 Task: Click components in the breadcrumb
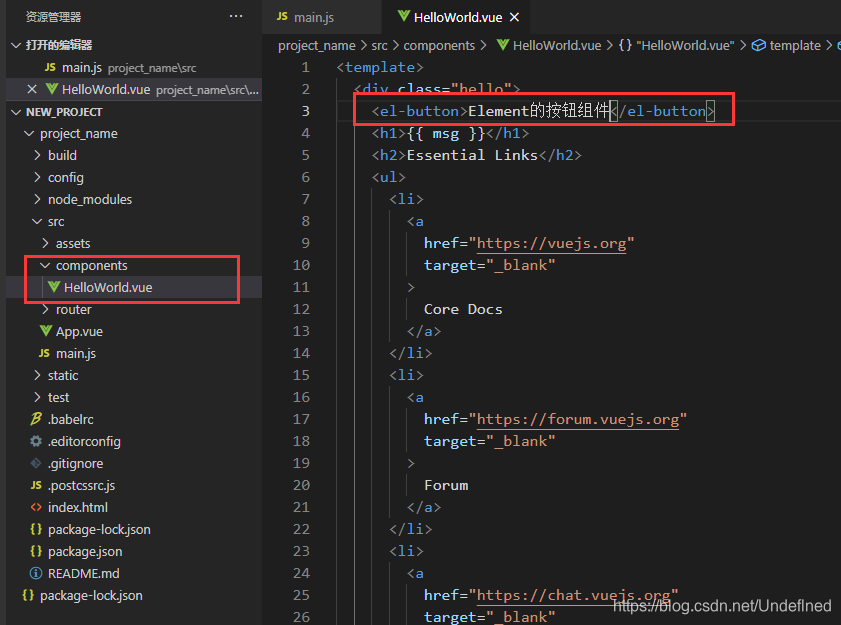(439, 46)
